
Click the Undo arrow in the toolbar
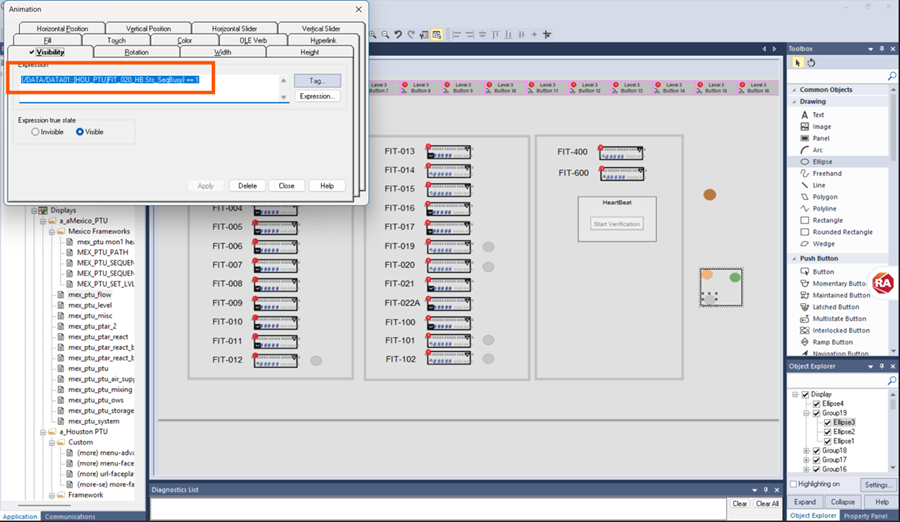[398, 35]
